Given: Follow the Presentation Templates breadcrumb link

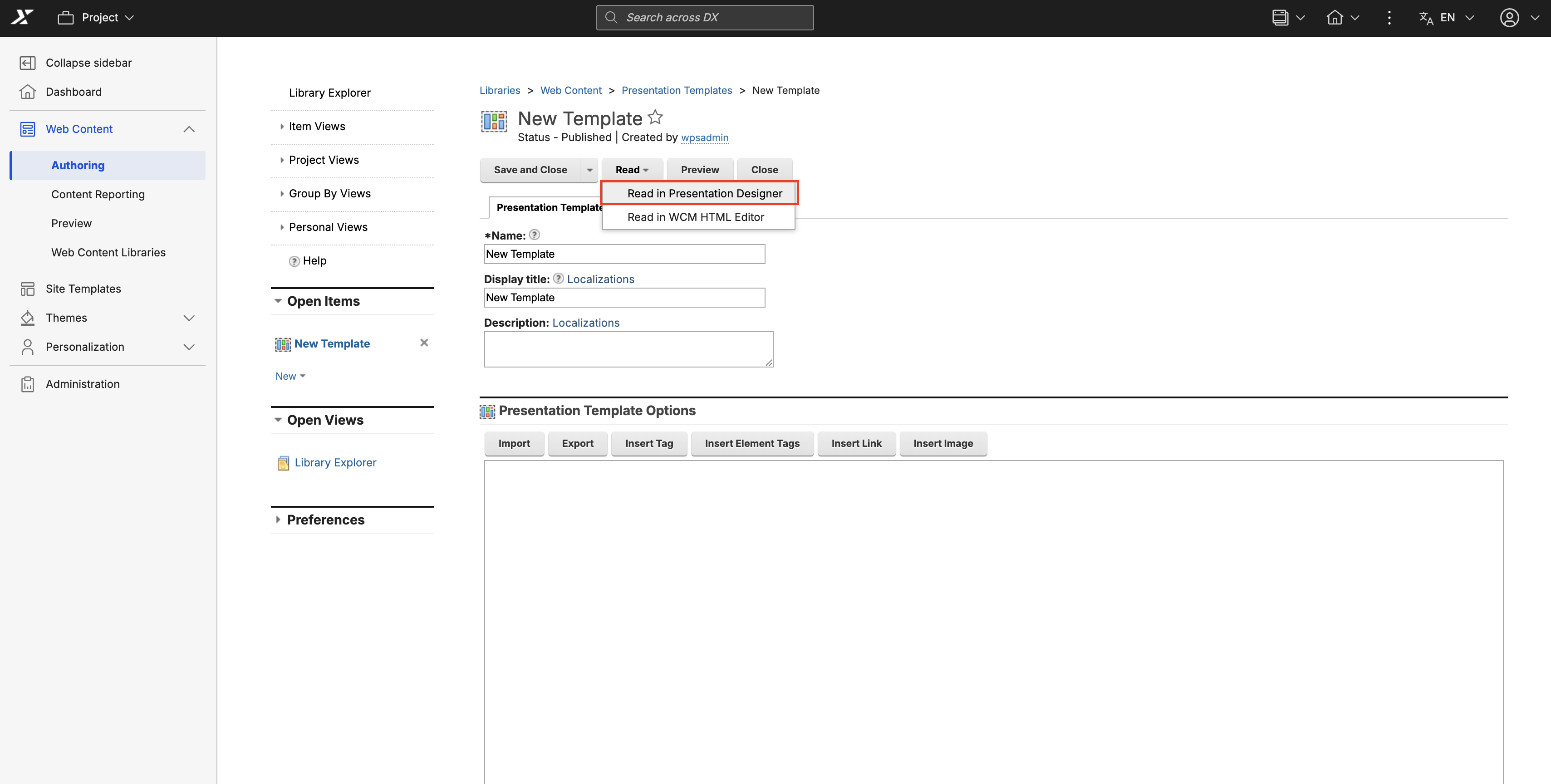Looking at the screenshot, I should (677, 90).
